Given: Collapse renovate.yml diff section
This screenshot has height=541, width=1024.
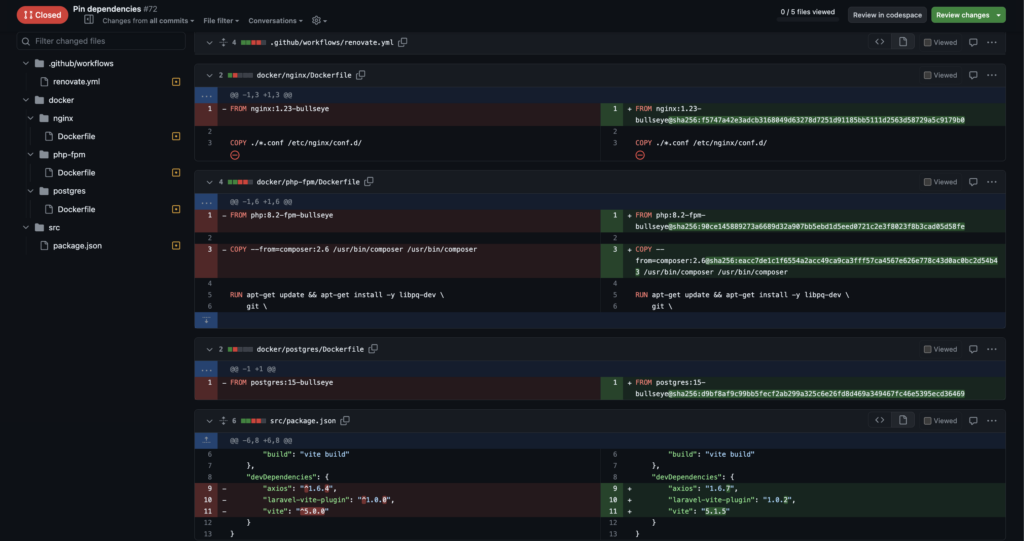Looking at the screenshot, I should [210, 42].
